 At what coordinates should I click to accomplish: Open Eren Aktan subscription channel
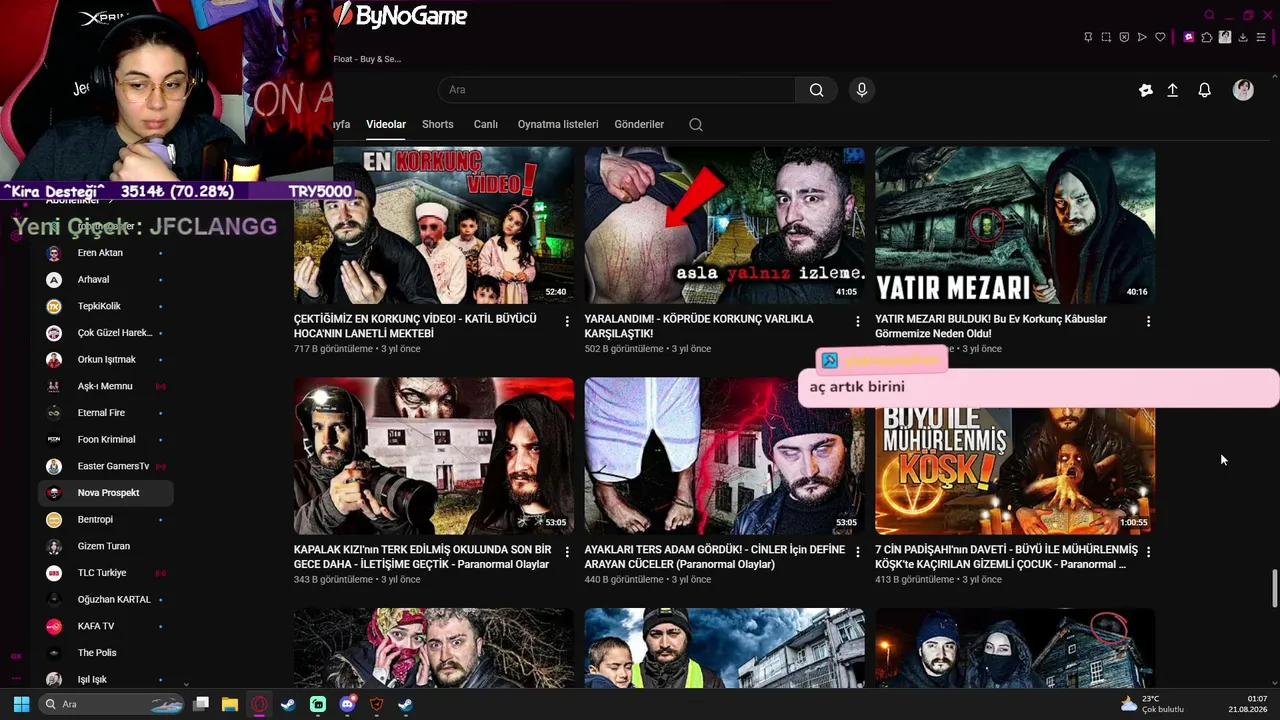(106, 253)
